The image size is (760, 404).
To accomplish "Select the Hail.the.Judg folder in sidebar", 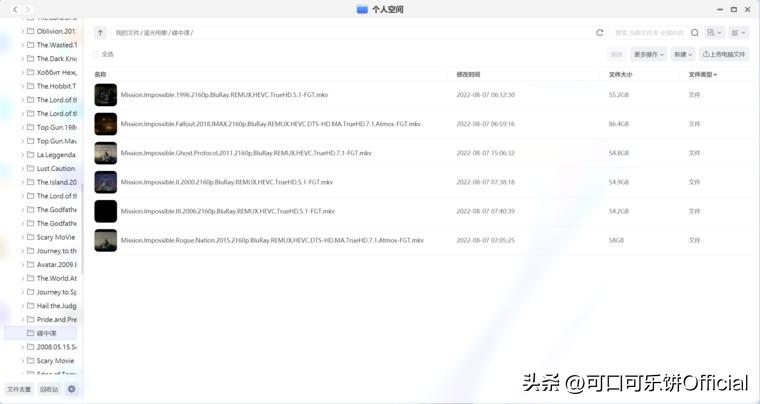I will pyautogui.click(x=56, y=306).
